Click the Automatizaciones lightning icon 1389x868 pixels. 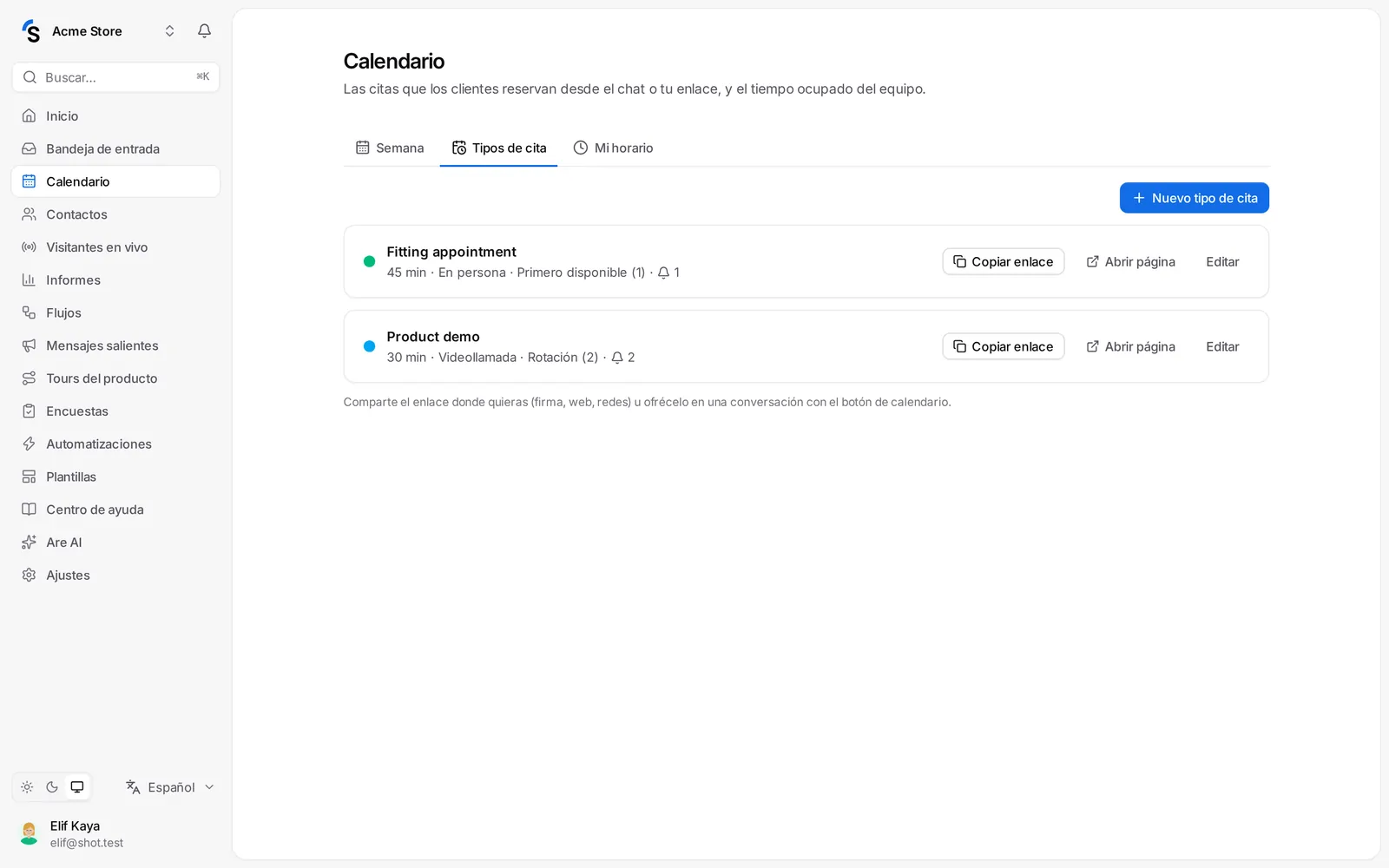click(x=29, y=444)
